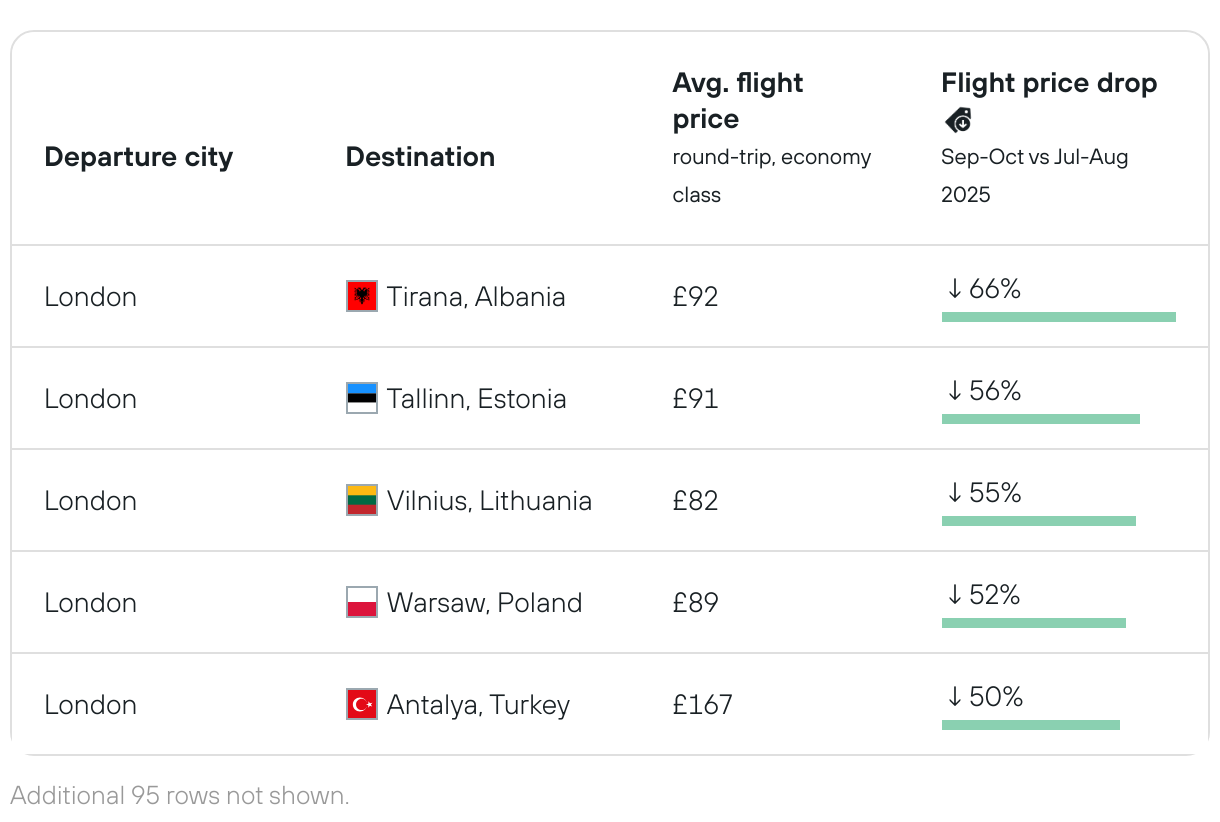
Task: Click the Departure city column header
Action: [x=138, y=157]
